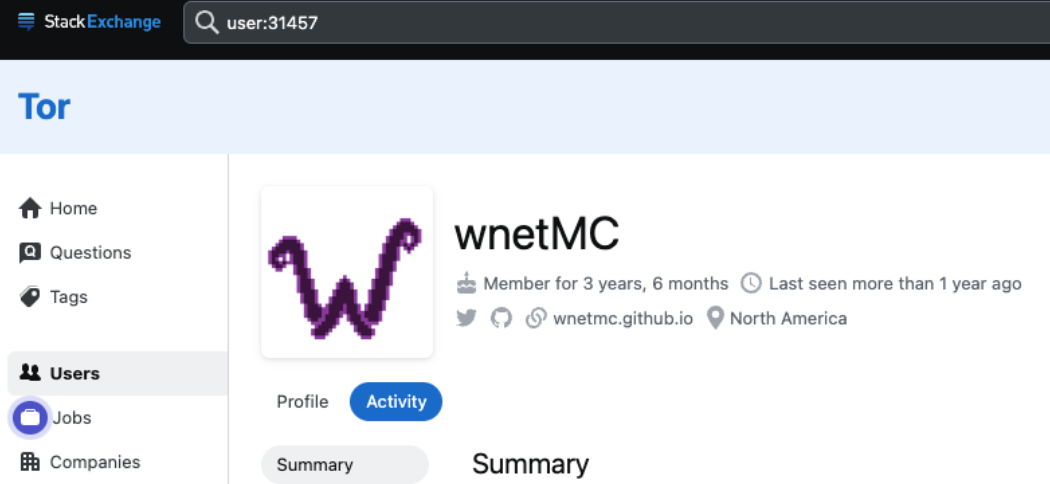This screenshot has height=484, width=1050.
Task: Click the link chain icon beside website
Action: (x=536, y=318)
